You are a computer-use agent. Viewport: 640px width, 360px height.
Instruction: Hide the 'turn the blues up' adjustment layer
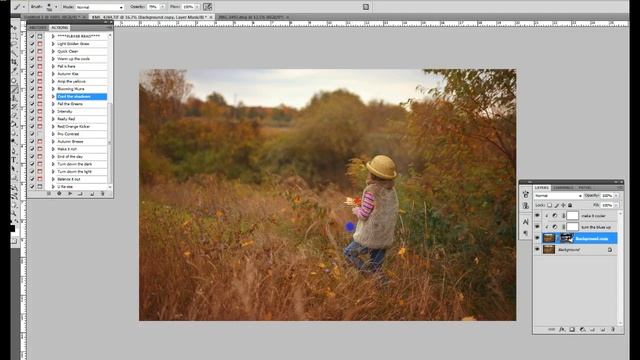click(537, 227)
